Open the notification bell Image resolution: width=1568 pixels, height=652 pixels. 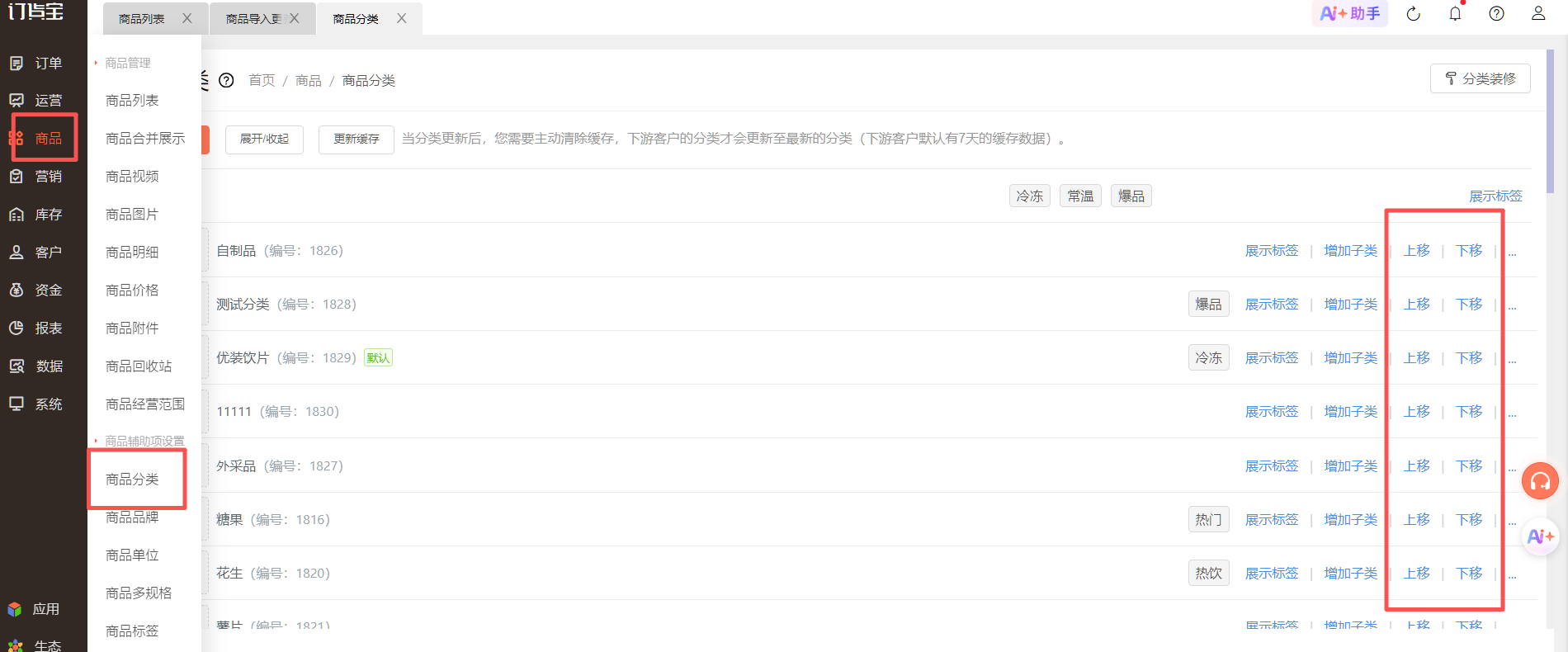click(1455, 14)
